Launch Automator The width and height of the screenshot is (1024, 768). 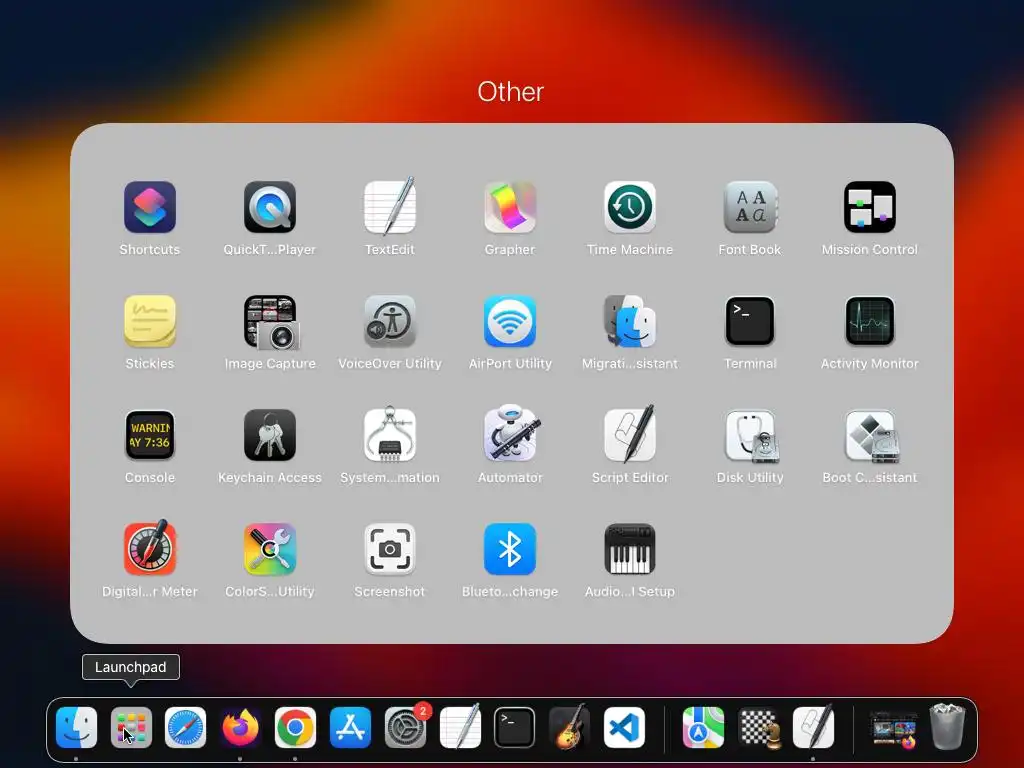510,435
